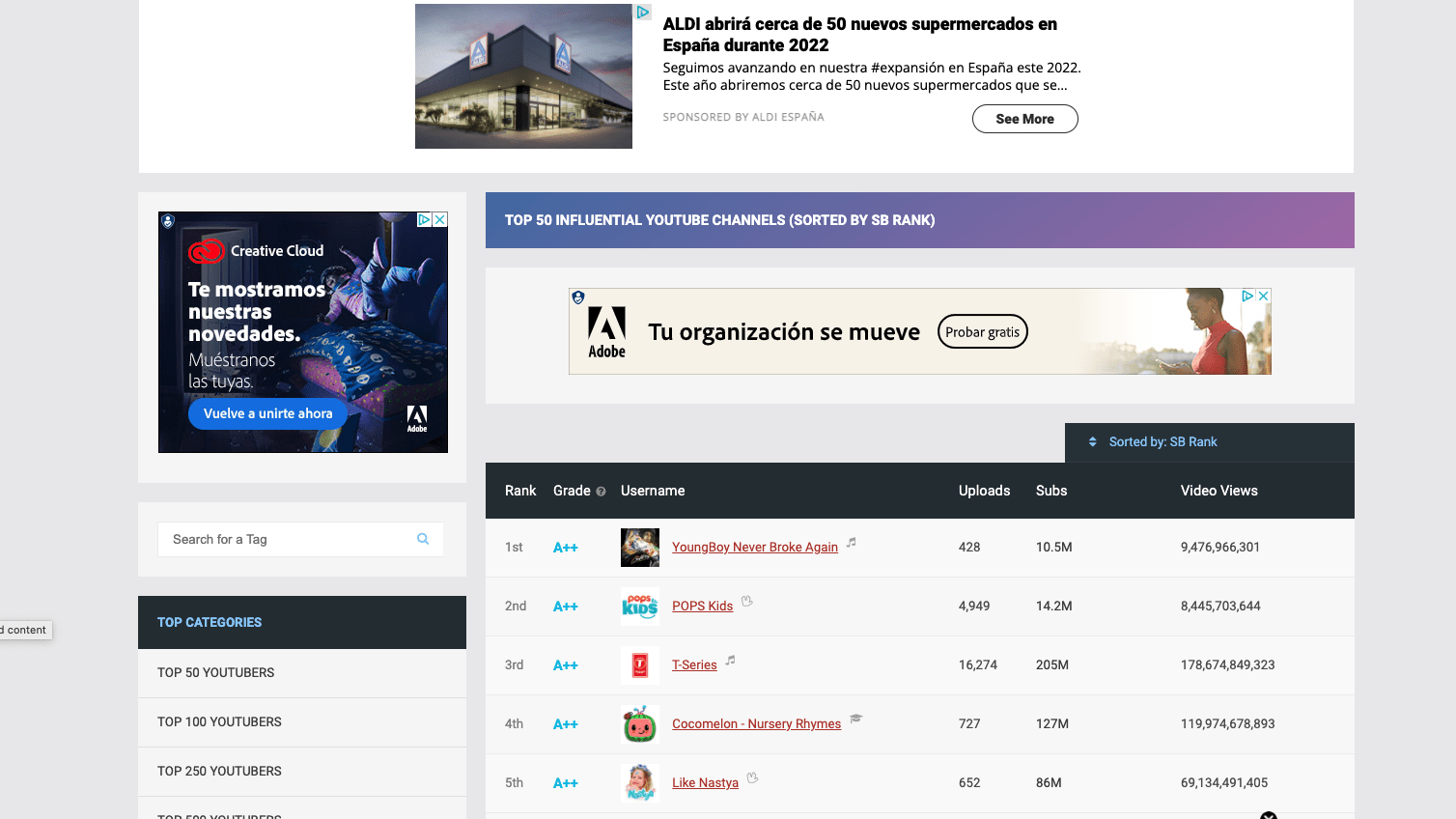Viewport: 1456px width, 819px height.
Task: Open T-Series channel link
Action: [694, 665]
